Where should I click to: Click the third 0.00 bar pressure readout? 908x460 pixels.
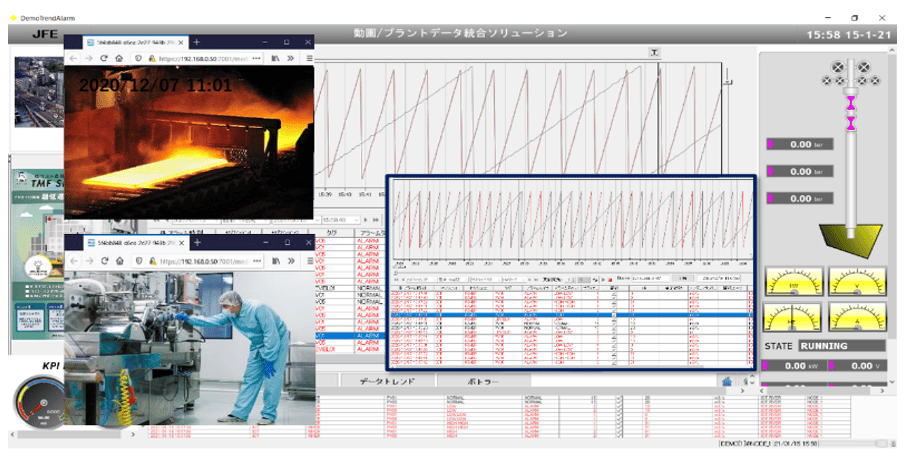pos(800,198)
